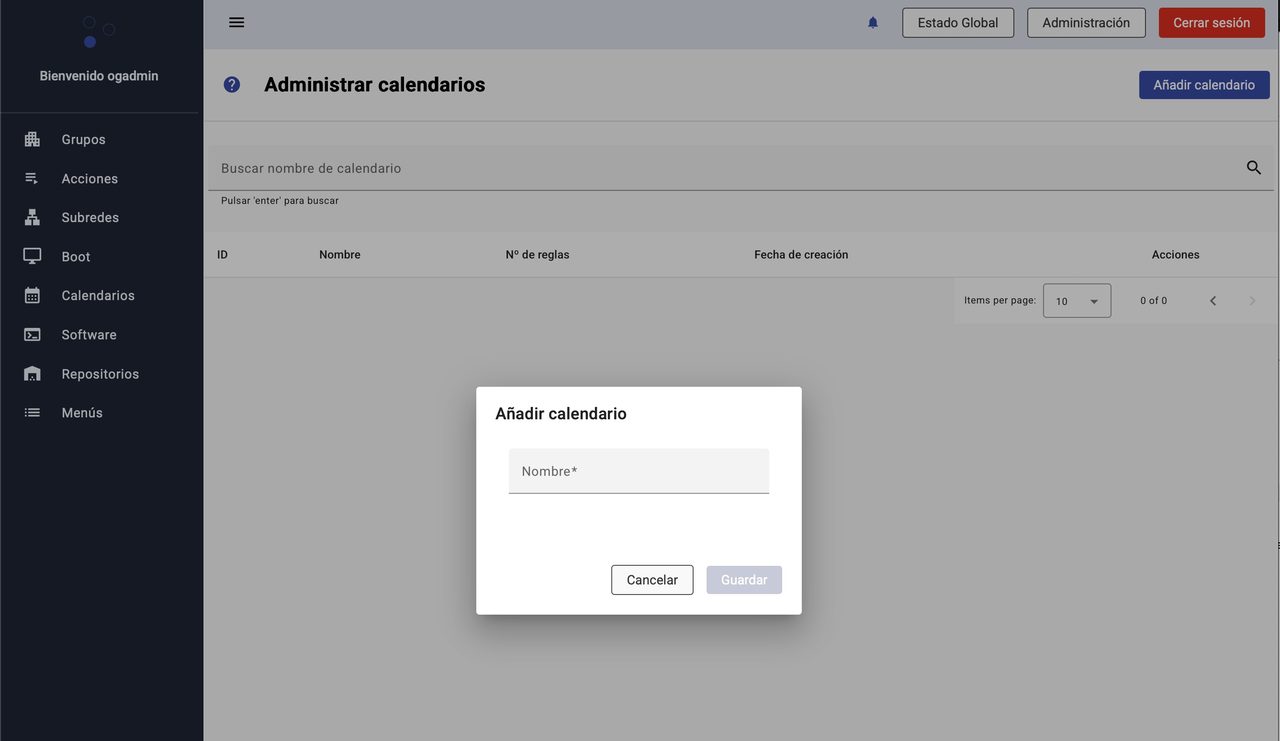
Task: Click the help question mark icon
Action: [x=232, y=85]
